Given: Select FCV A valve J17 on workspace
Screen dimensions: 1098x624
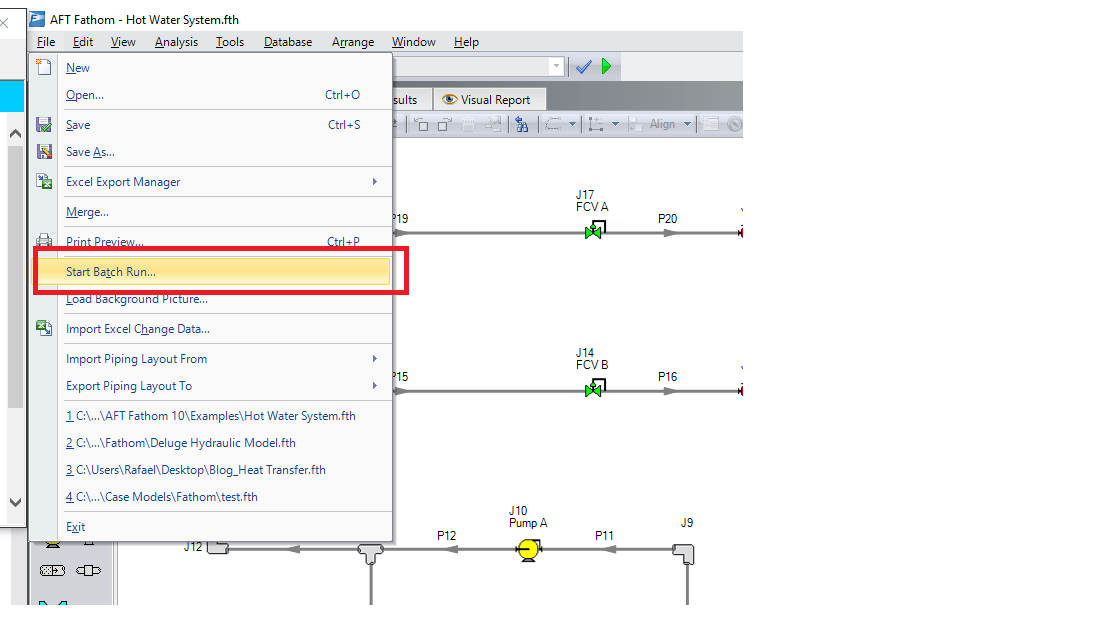Looking at the screenshot, I should point(595,230).
